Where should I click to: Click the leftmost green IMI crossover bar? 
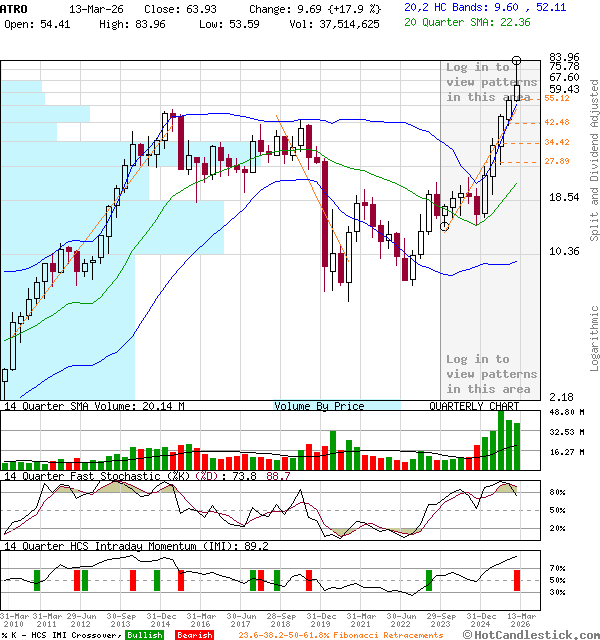36,579
